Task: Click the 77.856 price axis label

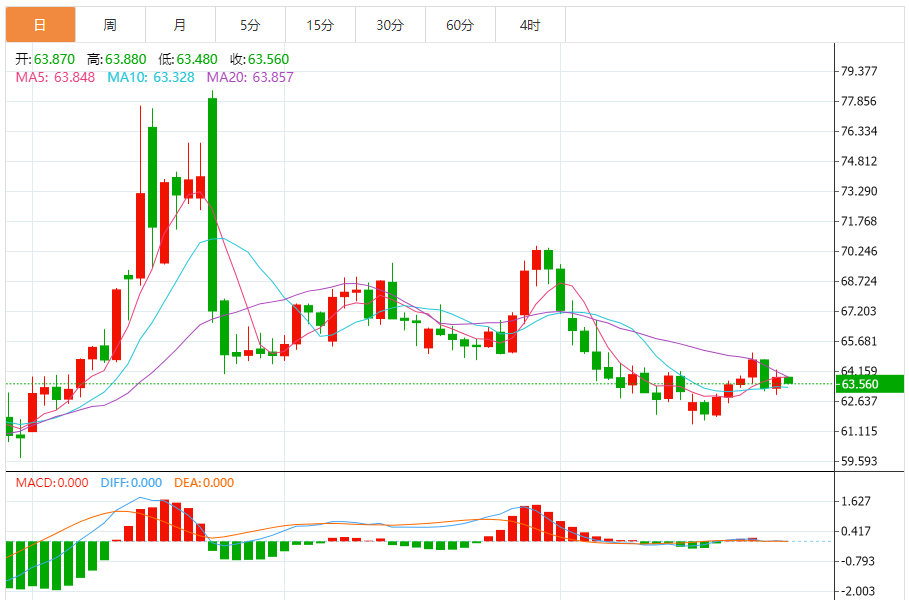Action: pyautogui.click(x=859, y=101)
